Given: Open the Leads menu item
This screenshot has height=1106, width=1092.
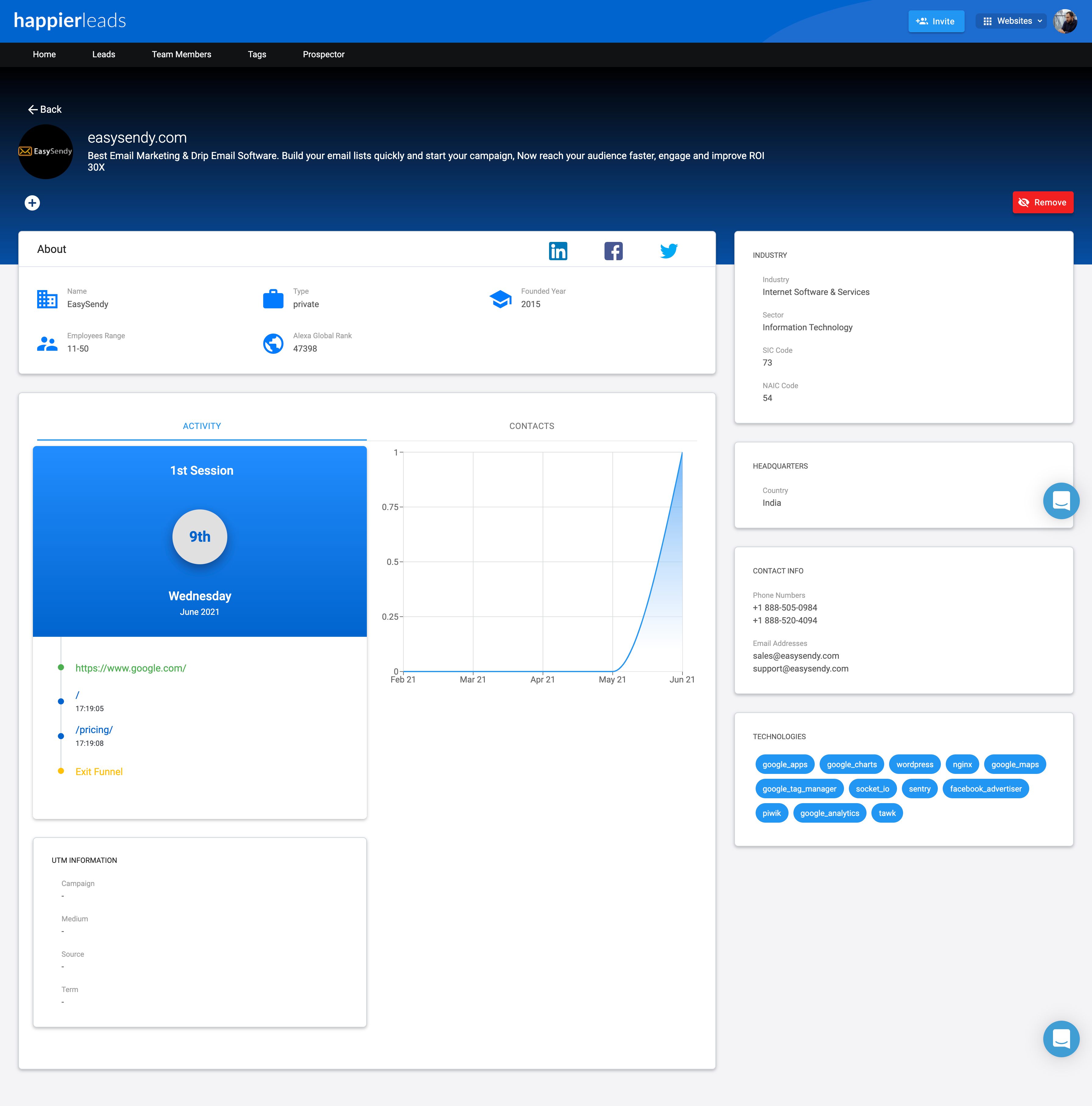Looking at the screenshot, I should [x=104, y=54].
